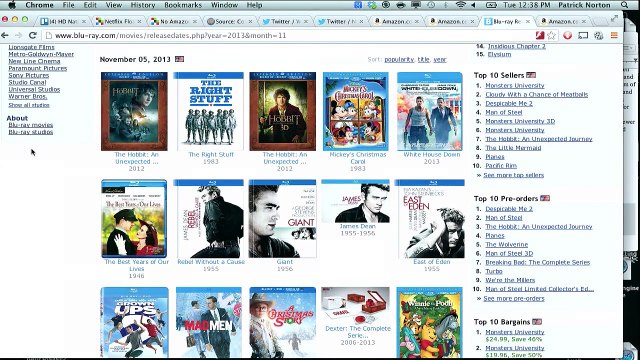
Task: Click See more top sellers
Action: coord(513,175)
